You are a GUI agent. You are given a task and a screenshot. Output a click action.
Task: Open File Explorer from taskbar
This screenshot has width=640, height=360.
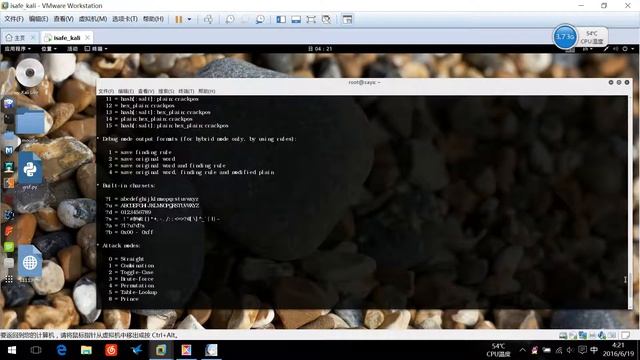[86, 350]
